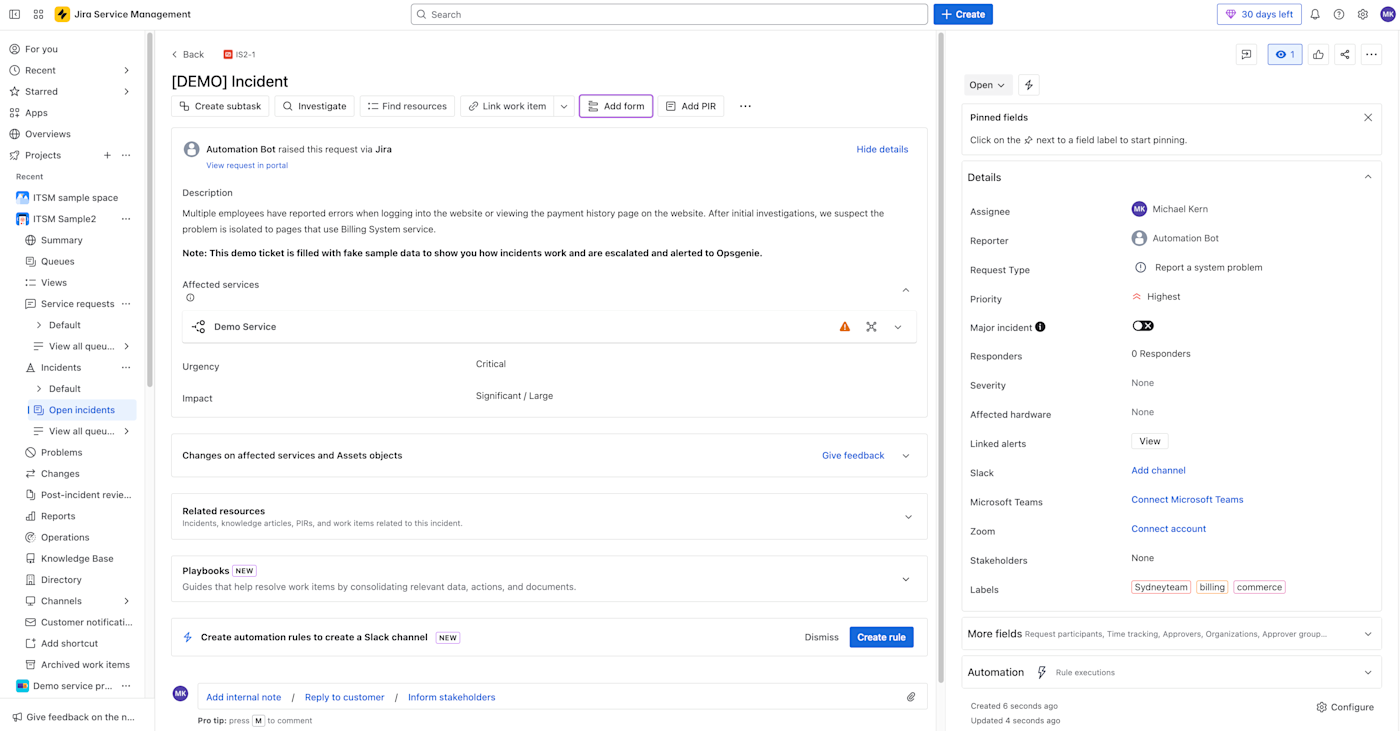Open Incidents section options ellipsis
Viewport: 1400px width, 731px height.
tap(126, 368)
